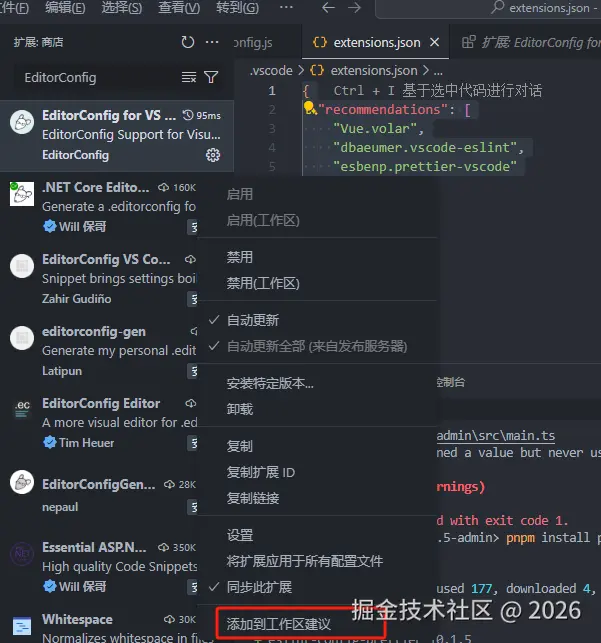Select EditorConfig for VS Code extension entry
This screenshot has height=643, width=601.
(x=117, y=136)
